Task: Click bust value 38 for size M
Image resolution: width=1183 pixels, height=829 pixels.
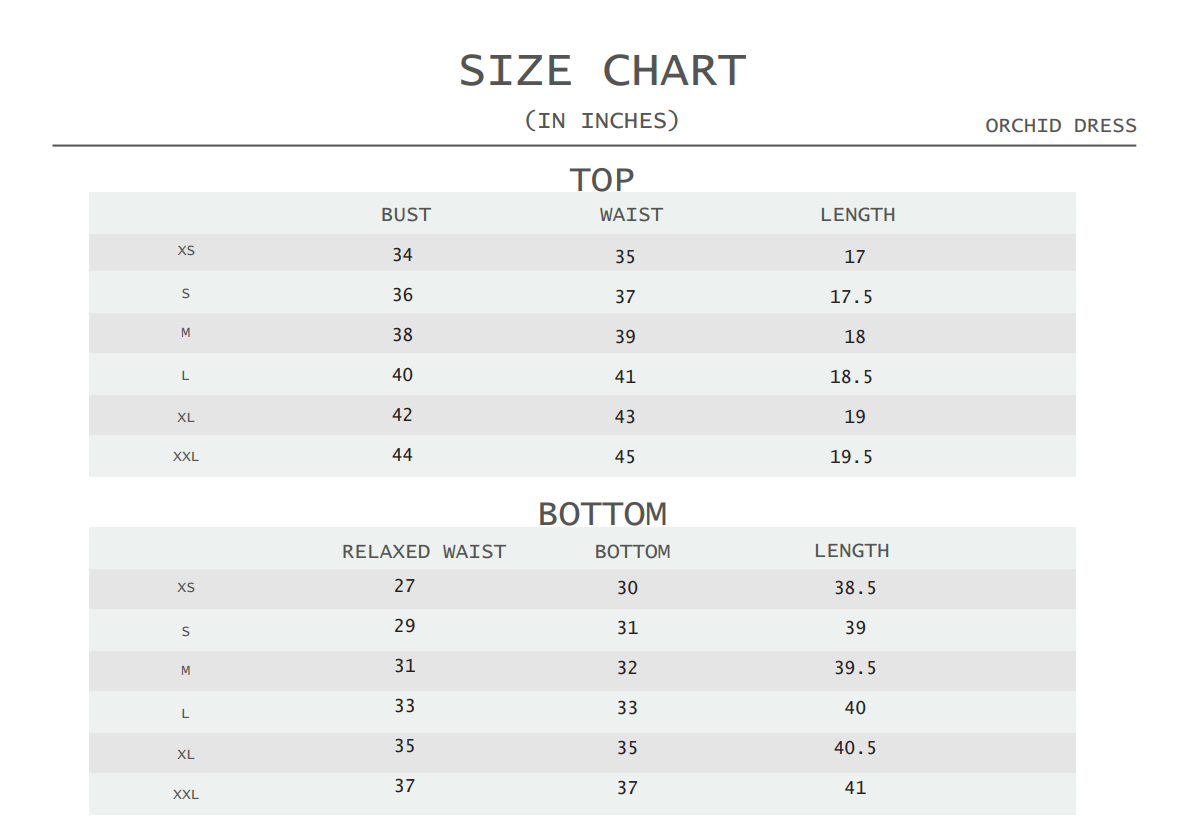Action: click(x=402, y=335)
